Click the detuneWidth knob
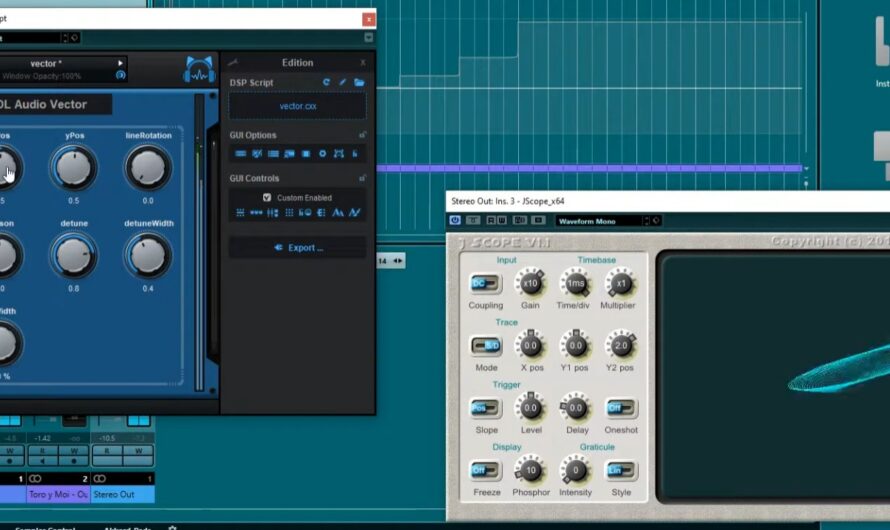The image size is (890, 530). pos(148,255)
